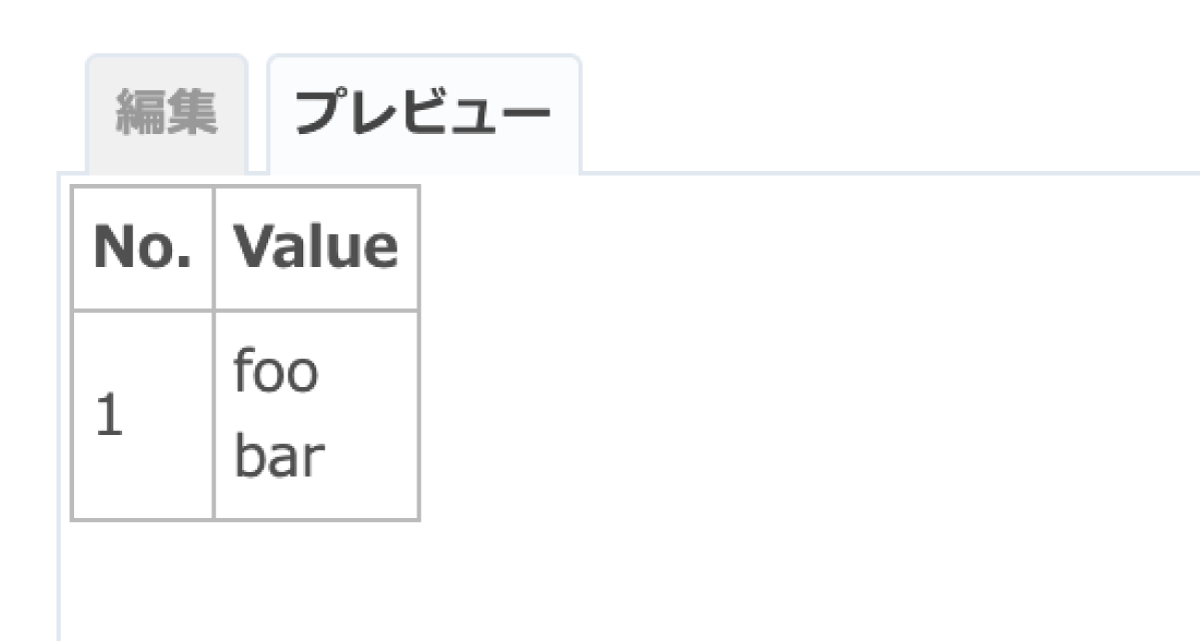Select the cell containing 1
This screenshot has height=641, width=1200.
(143, 415)
